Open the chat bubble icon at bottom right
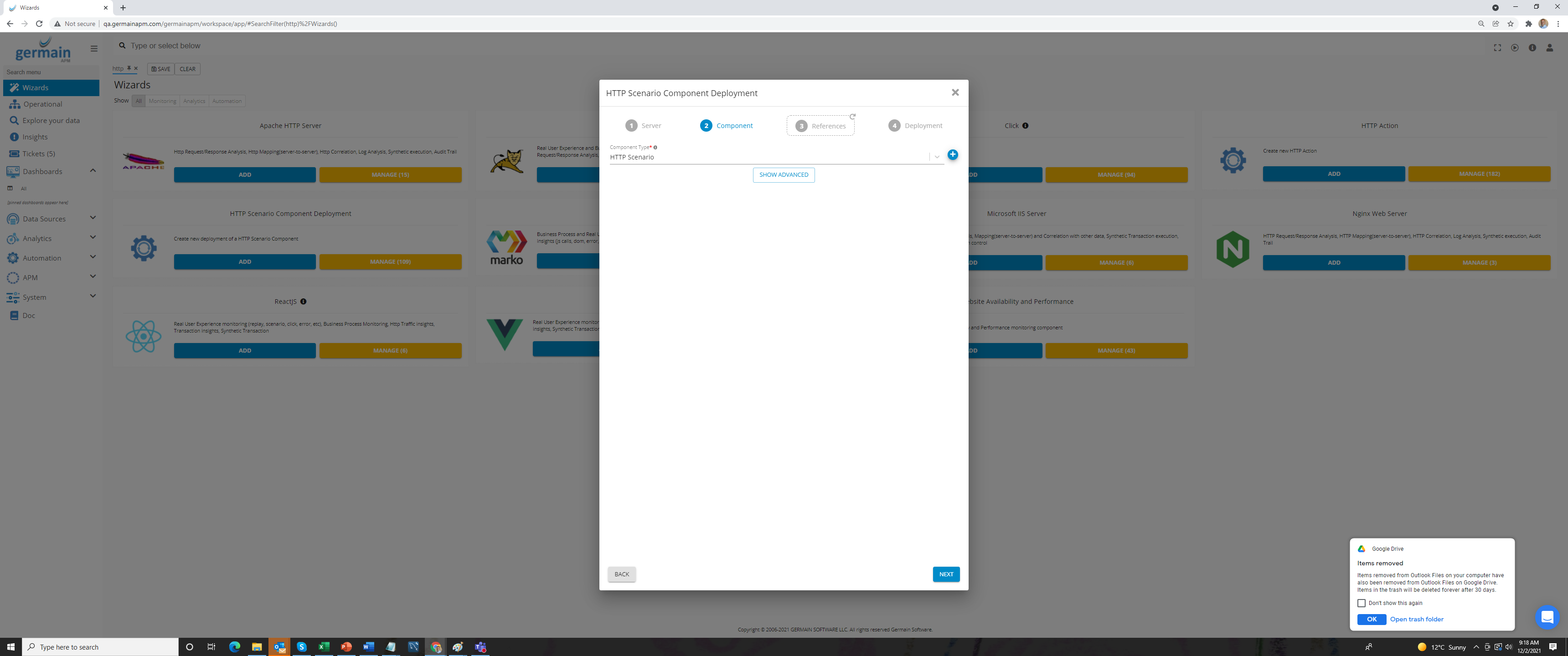The height and width of the screenshot is (656, 1568). tap(1547, 617)
